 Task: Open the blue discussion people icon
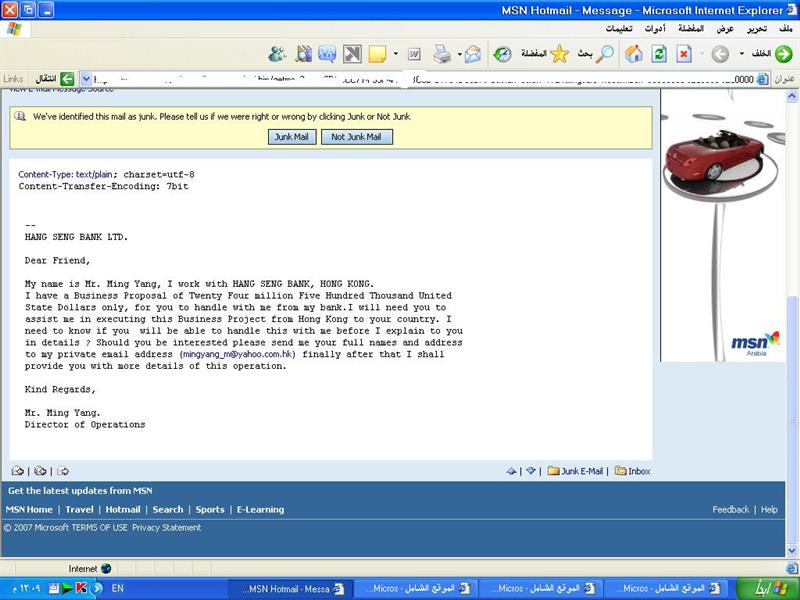pyautogui.click(x=327, y=54)
